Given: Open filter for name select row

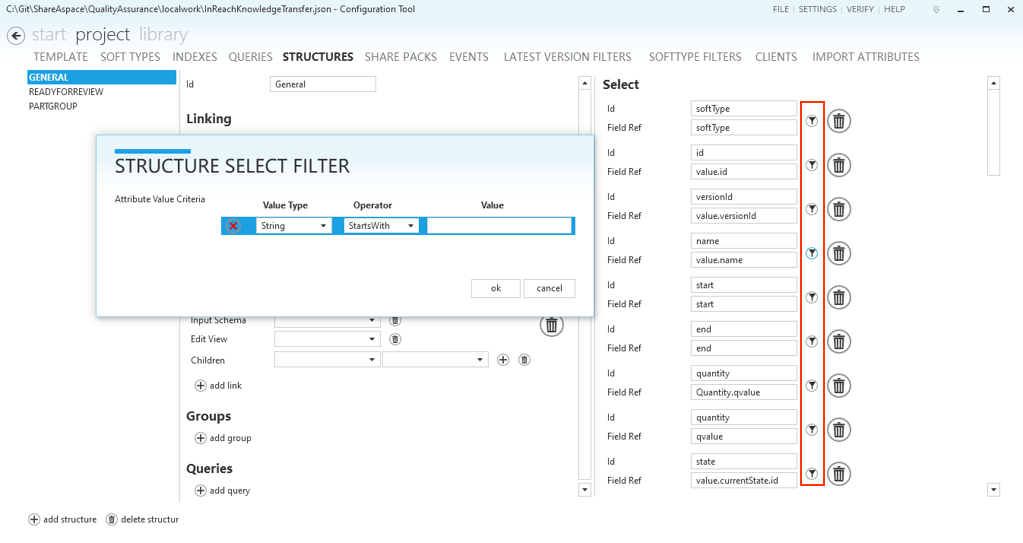Looking at the screenshot, I should (x=812, y=253).
